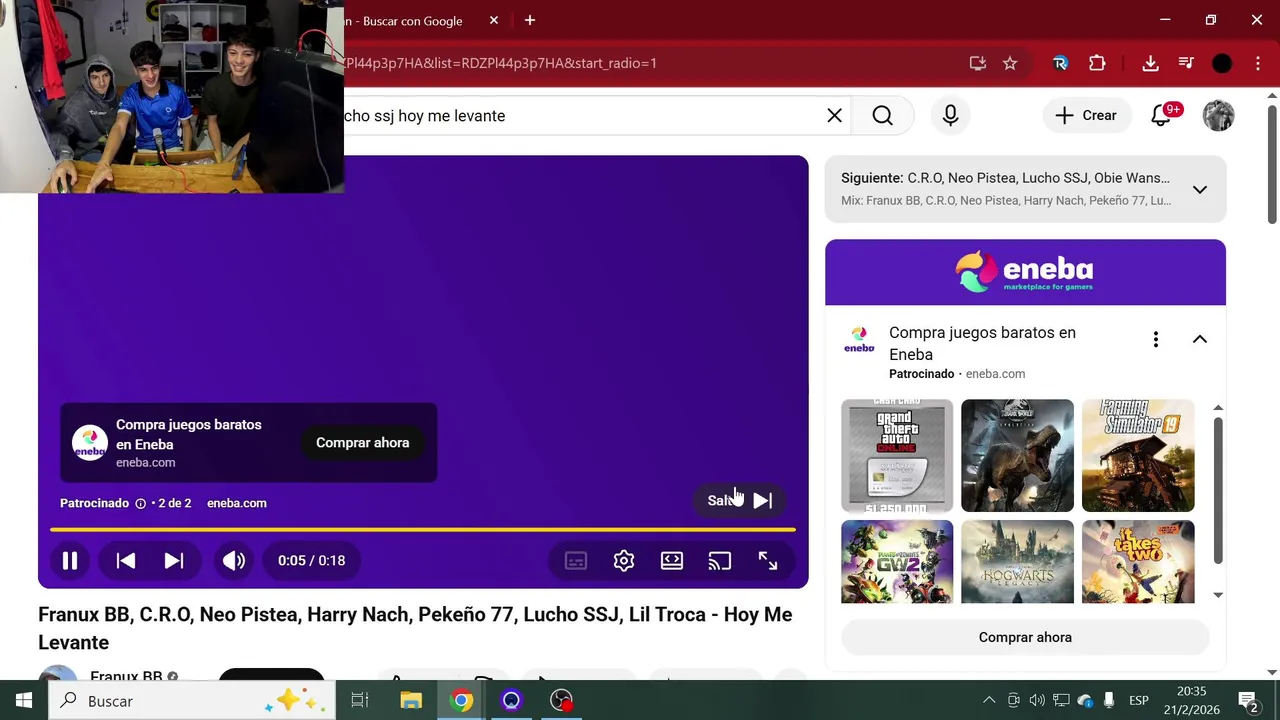Click the Chrome address bar URL
This screenshot has width=1280, height=720.
pos(500,63)
